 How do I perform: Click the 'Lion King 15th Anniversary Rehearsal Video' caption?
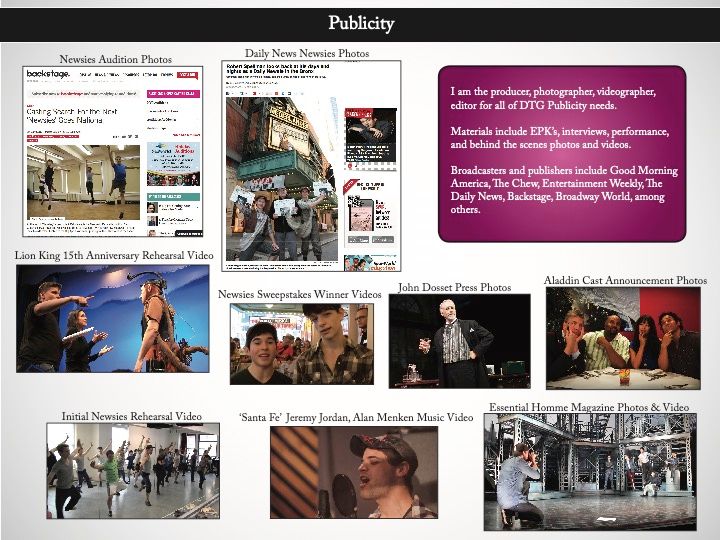(x=114, y=255)
